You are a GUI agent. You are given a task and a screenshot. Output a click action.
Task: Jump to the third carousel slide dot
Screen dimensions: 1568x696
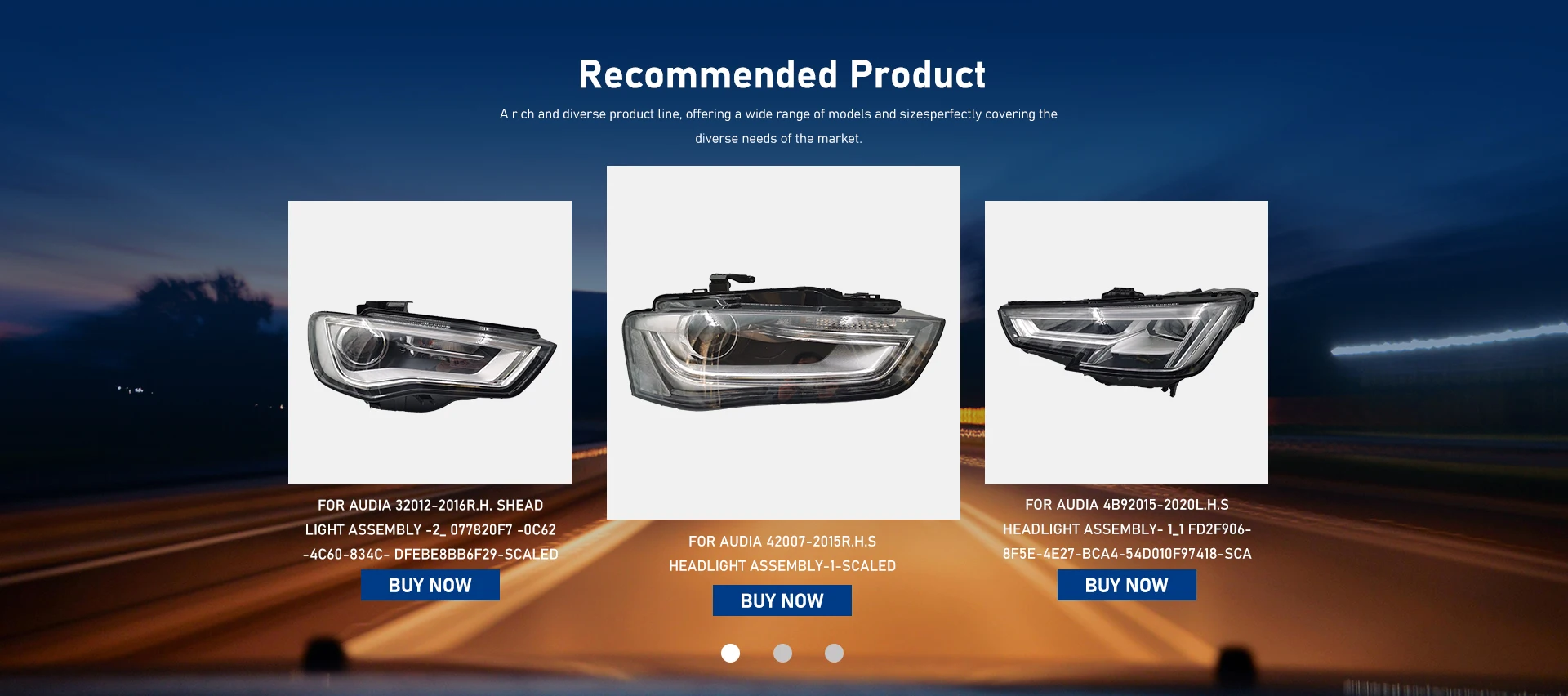coord(834,653)
